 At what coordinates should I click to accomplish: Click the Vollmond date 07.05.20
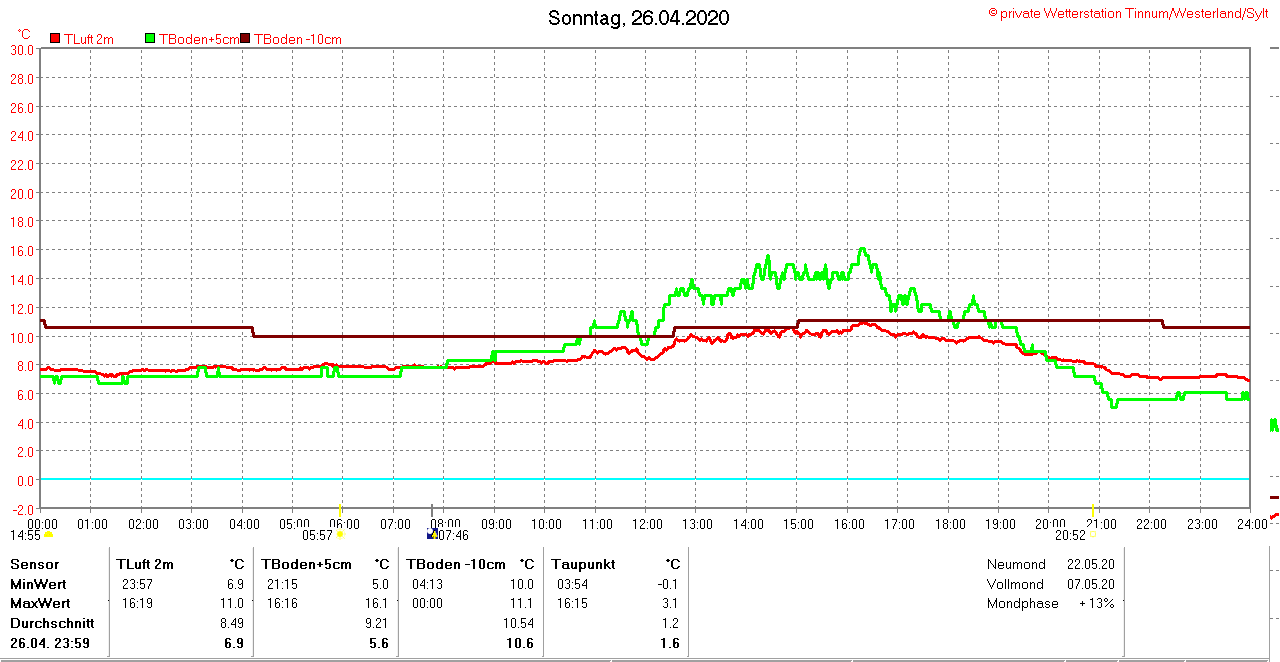pyautogui.click(x=1089, y=584)
